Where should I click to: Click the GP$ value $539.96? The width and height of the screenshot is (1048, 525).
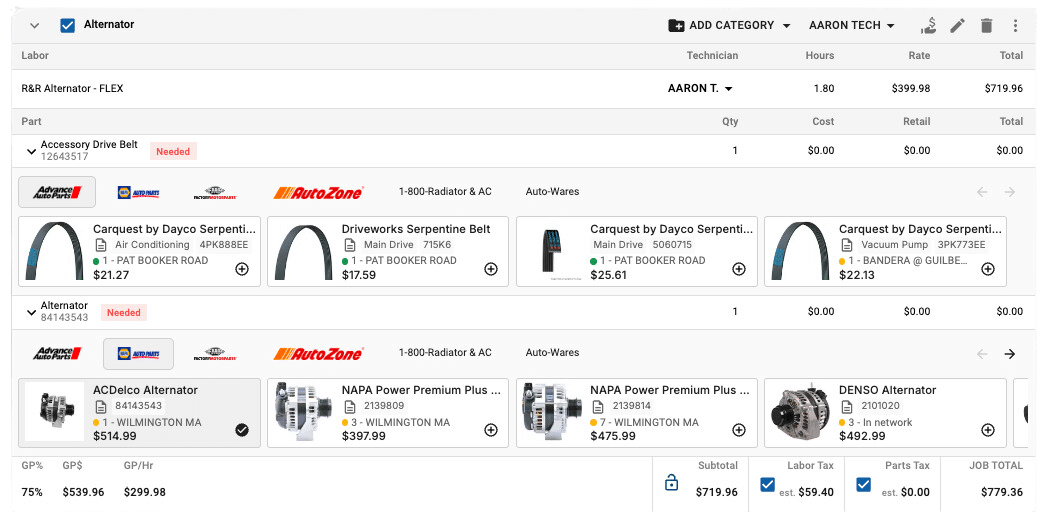(x=84, y=492)
